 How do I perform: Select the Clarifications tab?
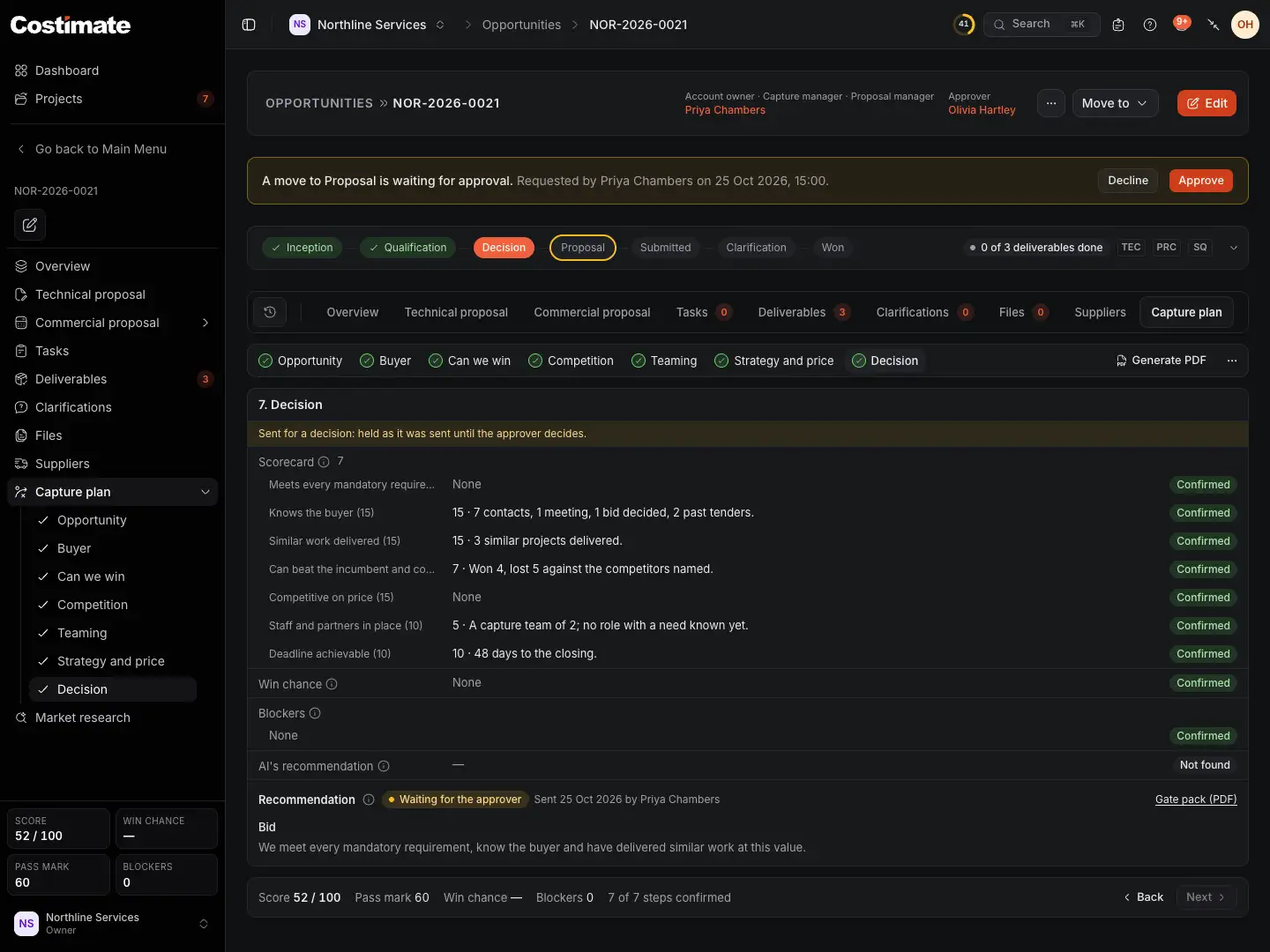[x=924, y=312]
